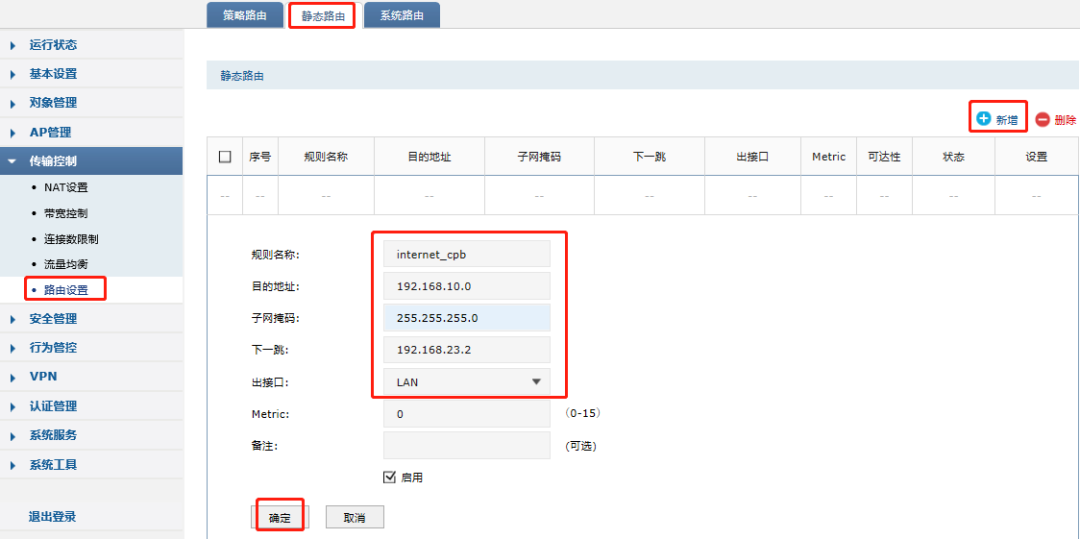Click the 取消 button
This screenshot has height=539, width=1080.
355,518
